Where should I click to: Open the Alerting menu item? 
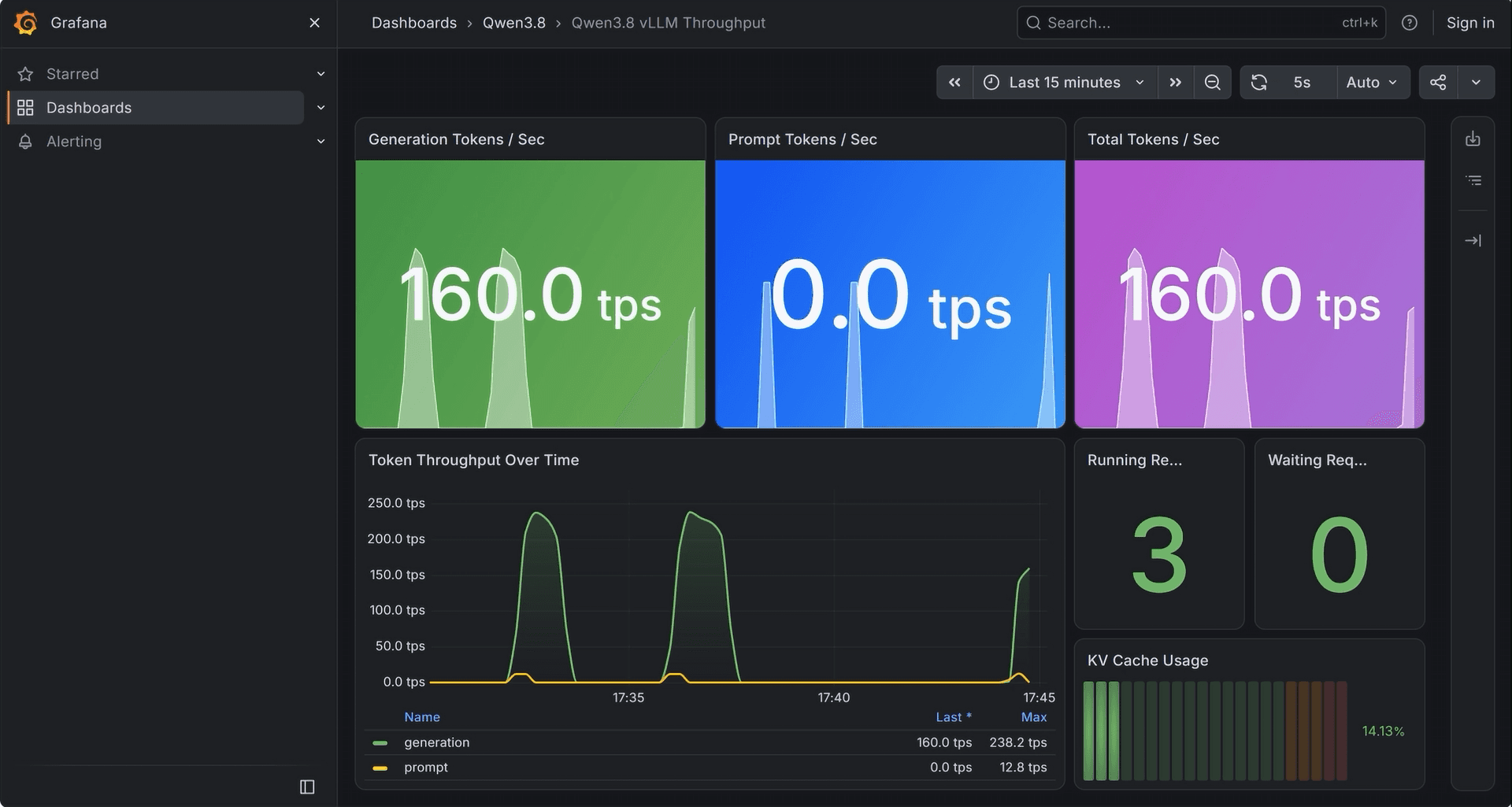[x=74, y=142]
